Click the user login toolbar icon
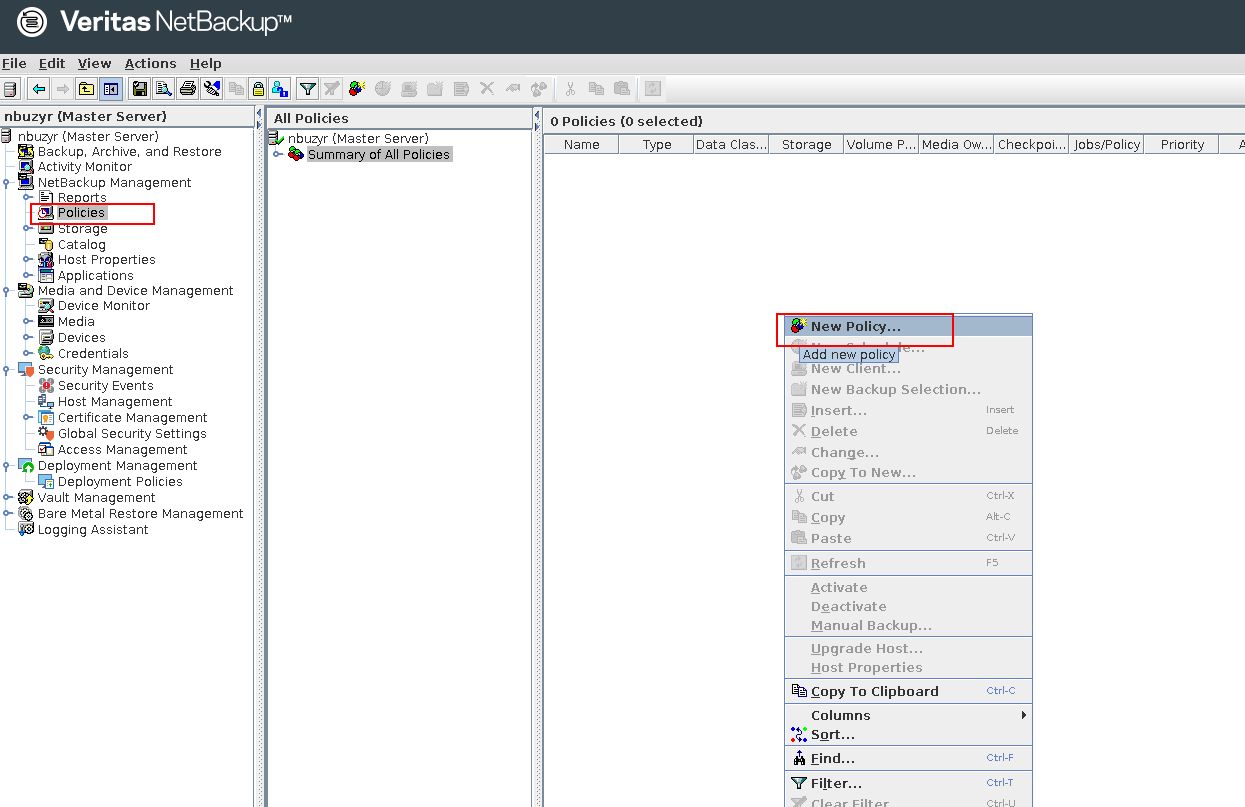The image size is (1245, 807). [x=280, y=89]
